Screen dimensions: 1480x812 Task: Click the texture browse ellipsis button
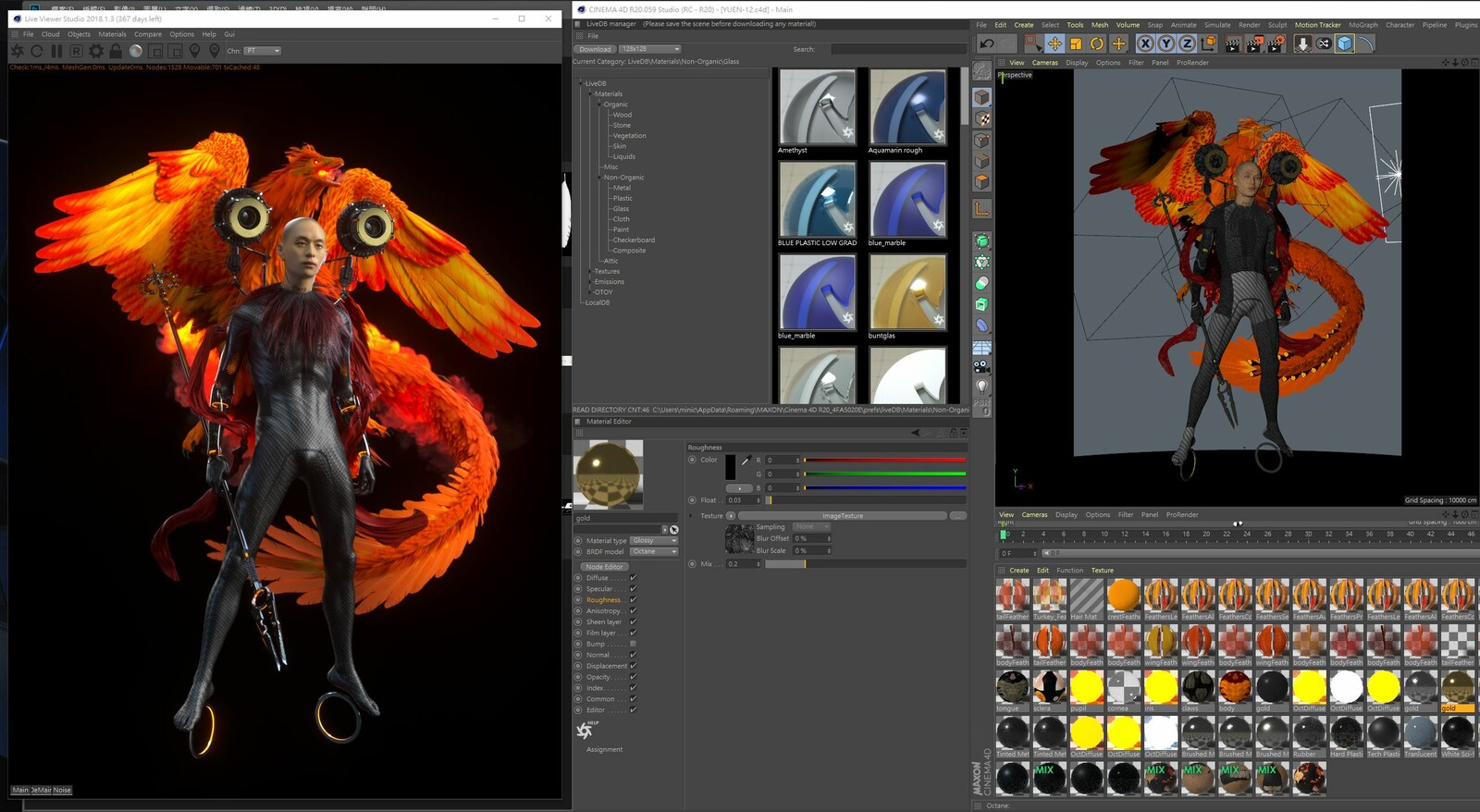point(958,516)
